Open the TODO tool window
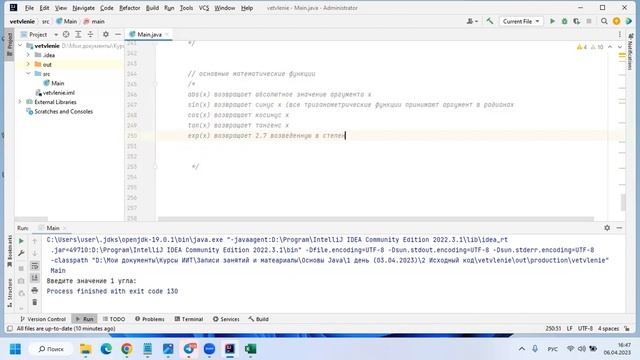The image size is (640, 360). coord(114,319)
